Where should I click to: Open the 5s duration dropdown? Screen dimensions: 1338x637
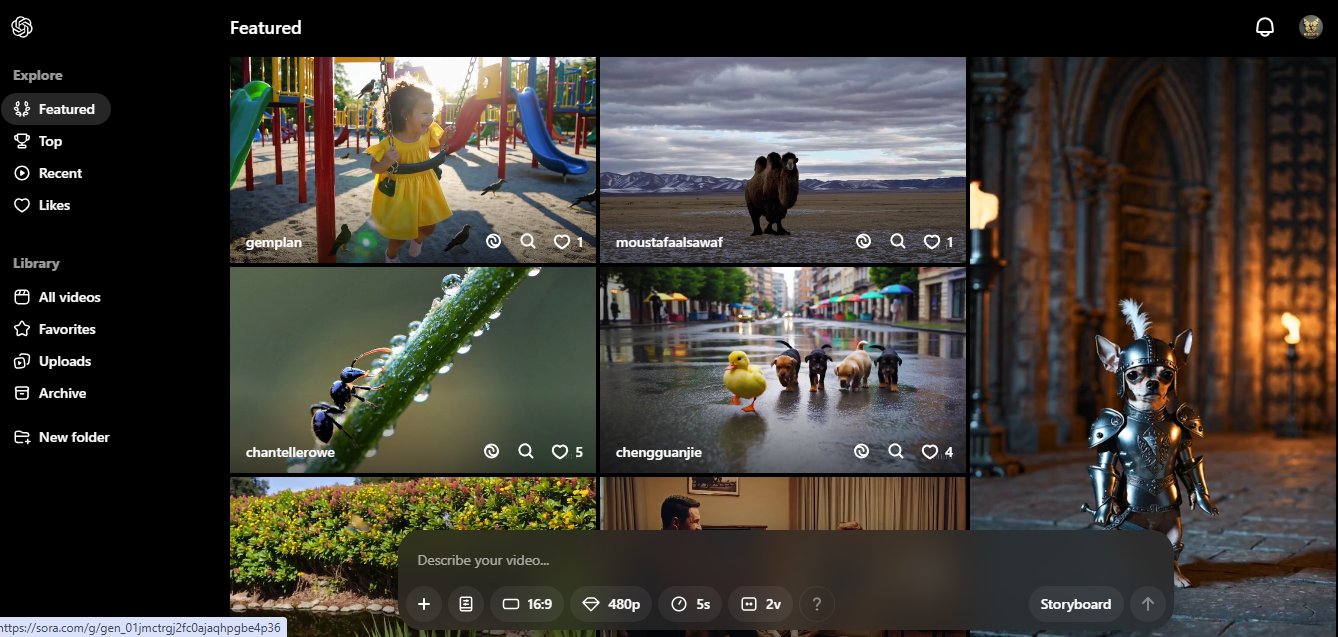691,604
